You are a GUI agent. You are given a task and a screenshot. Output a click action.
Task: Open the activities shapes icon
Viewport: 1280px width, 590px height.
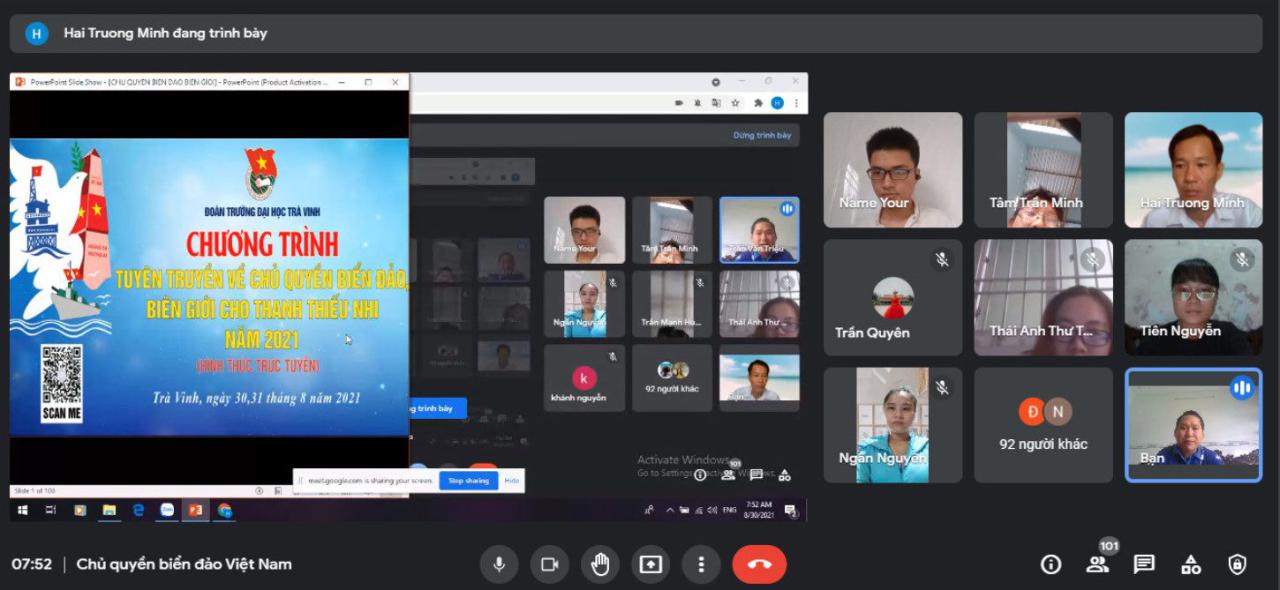(1191, 564)
